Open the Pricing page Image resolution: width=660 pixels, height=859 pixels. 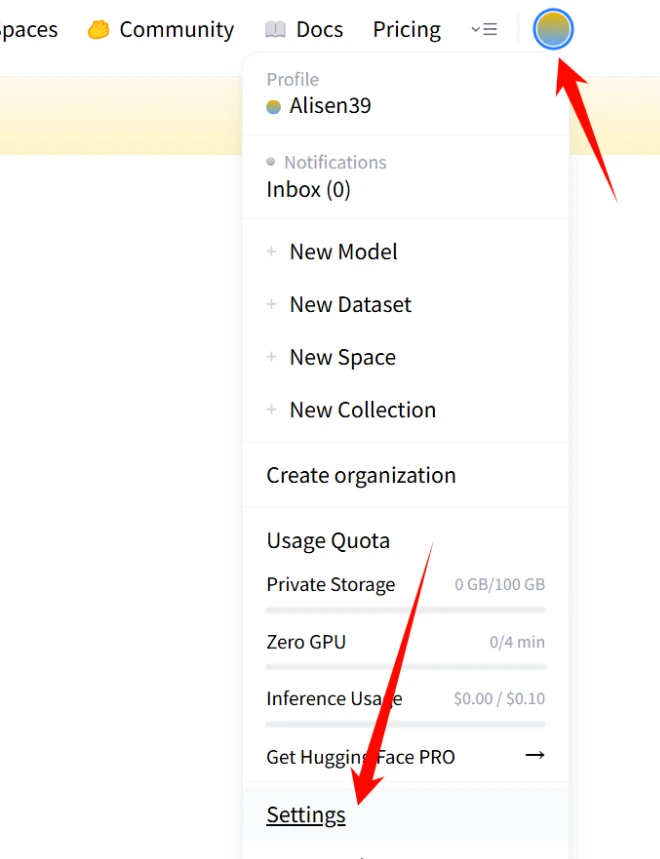tap(407, 30)
